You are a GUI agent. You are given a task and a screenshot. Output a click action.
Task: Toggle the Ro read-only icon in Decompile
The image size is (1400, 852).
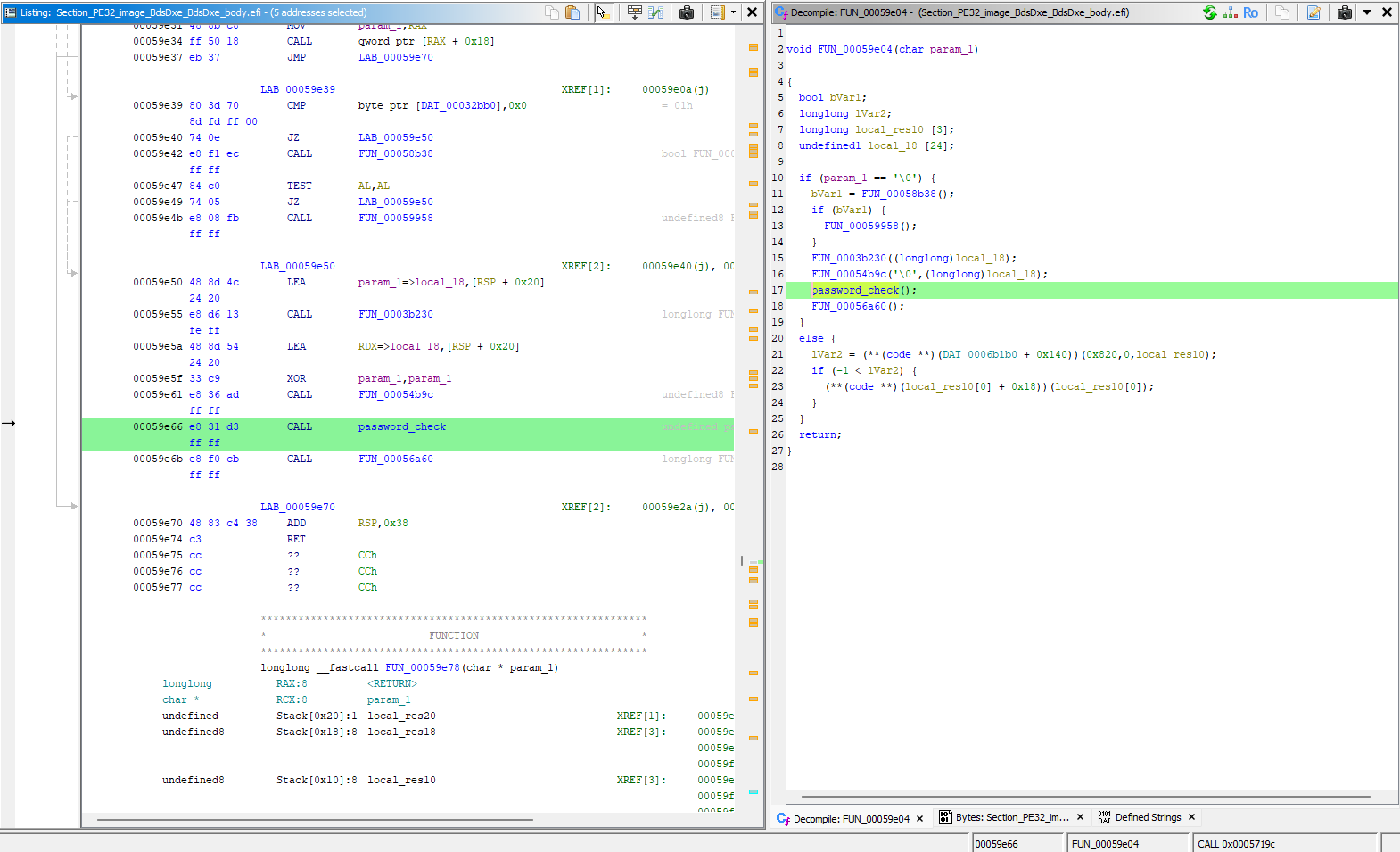tap(1250, 12)
